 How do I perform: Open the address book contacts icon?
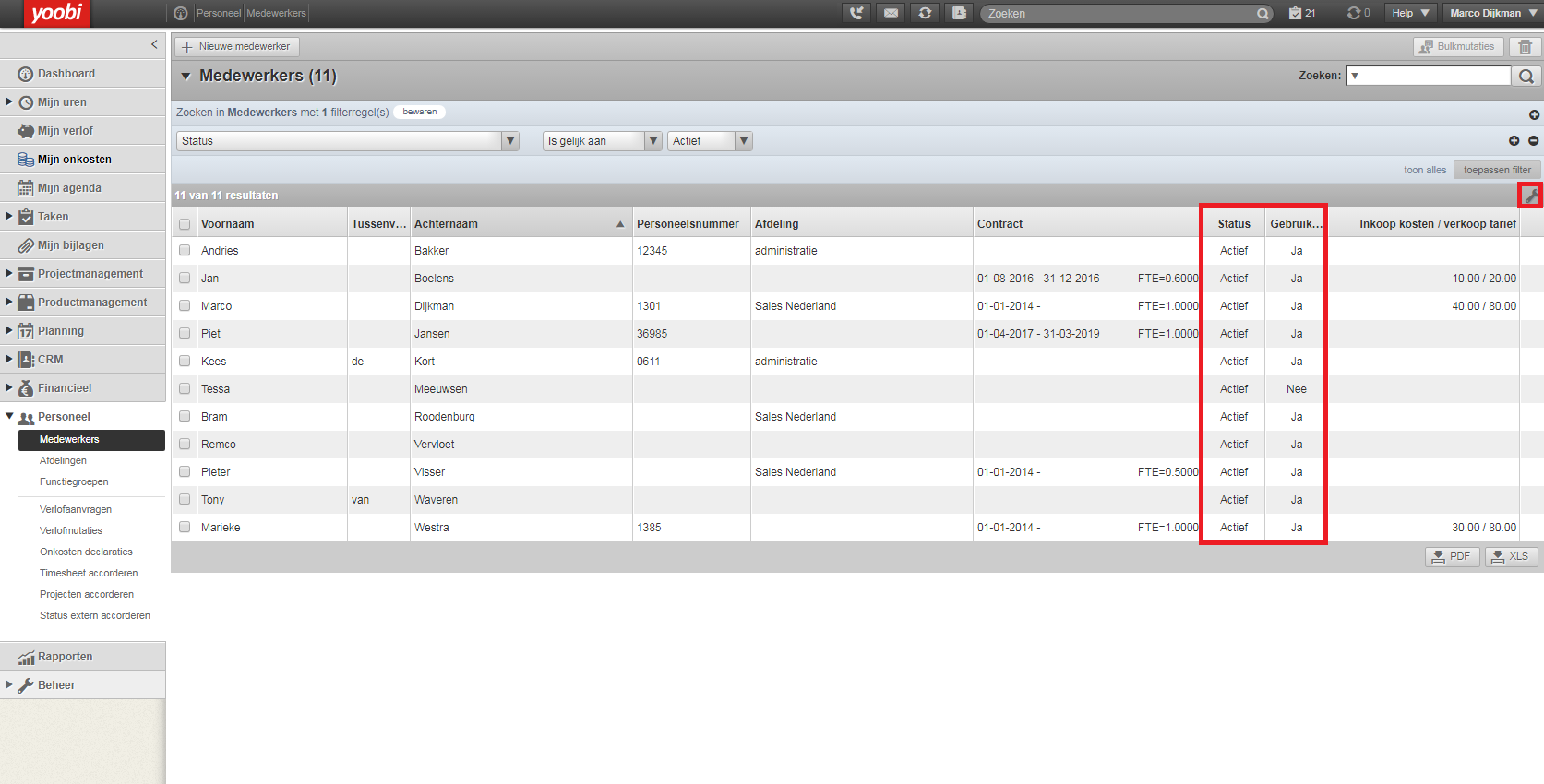tap(959, 13)
